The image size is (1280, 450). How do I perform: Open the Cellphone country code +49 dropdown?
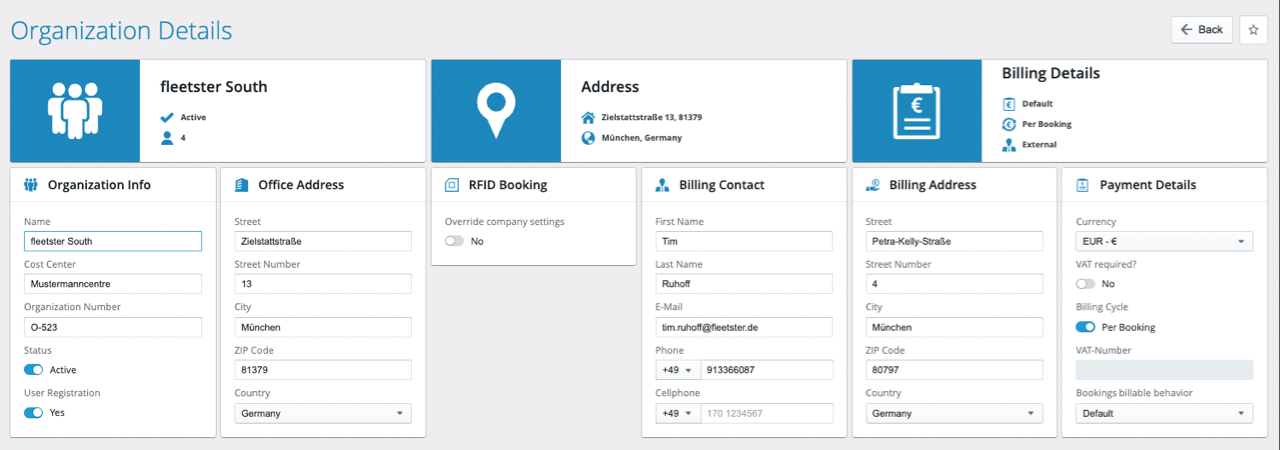coord(677,413)
